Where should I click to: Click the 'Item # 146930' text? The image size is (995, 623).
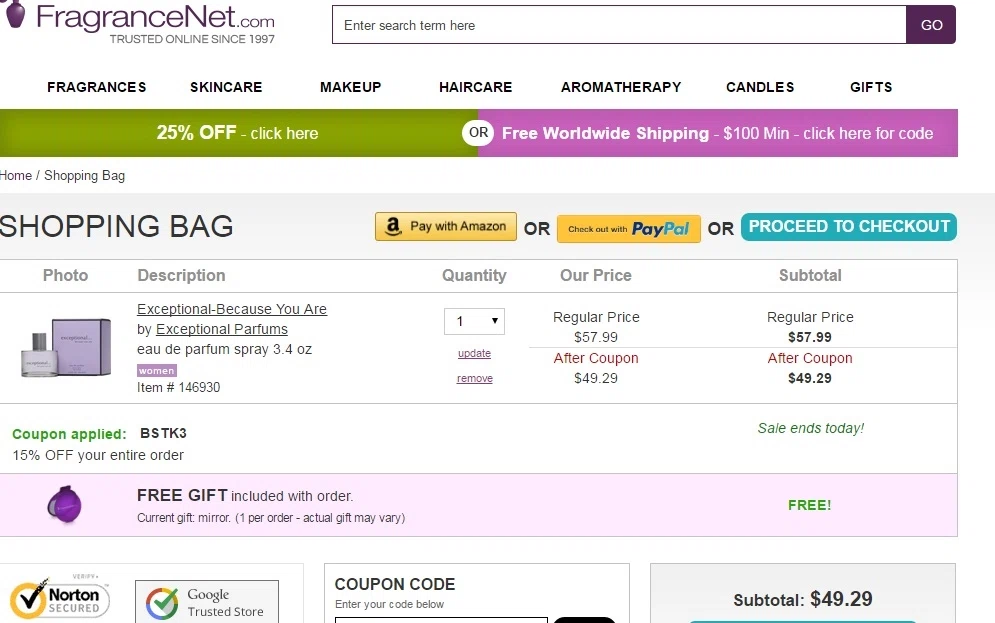178,387
